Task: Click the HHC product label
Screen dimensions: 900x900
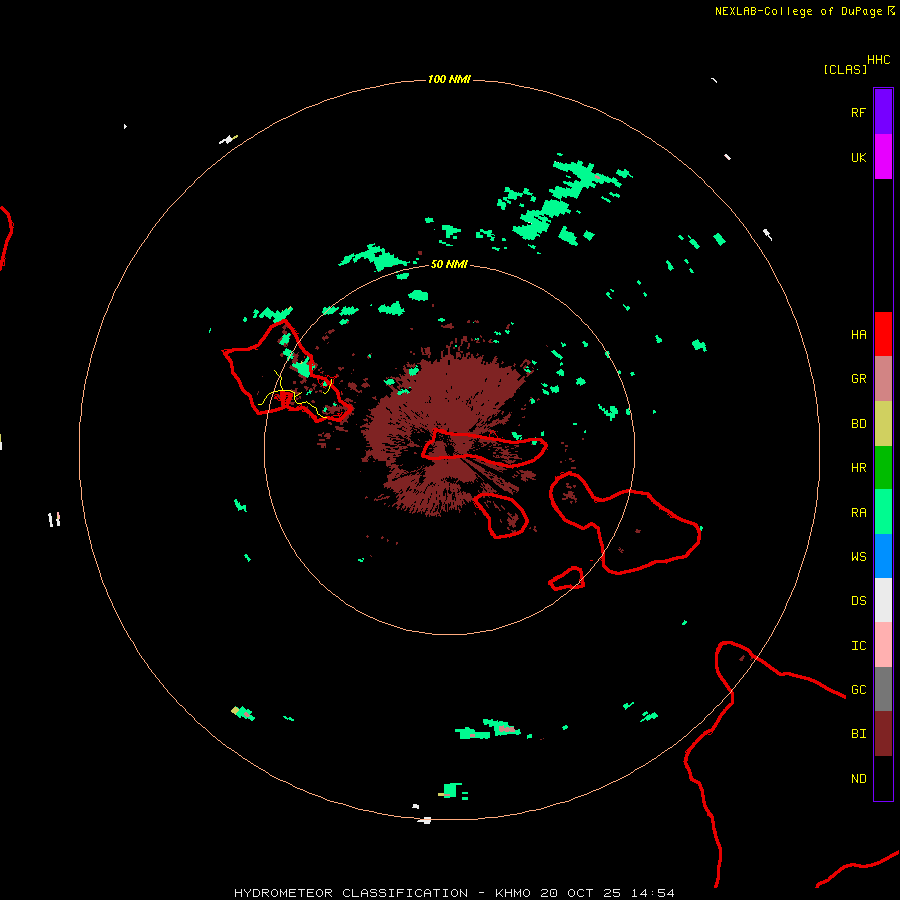Action: click(879, 60)
